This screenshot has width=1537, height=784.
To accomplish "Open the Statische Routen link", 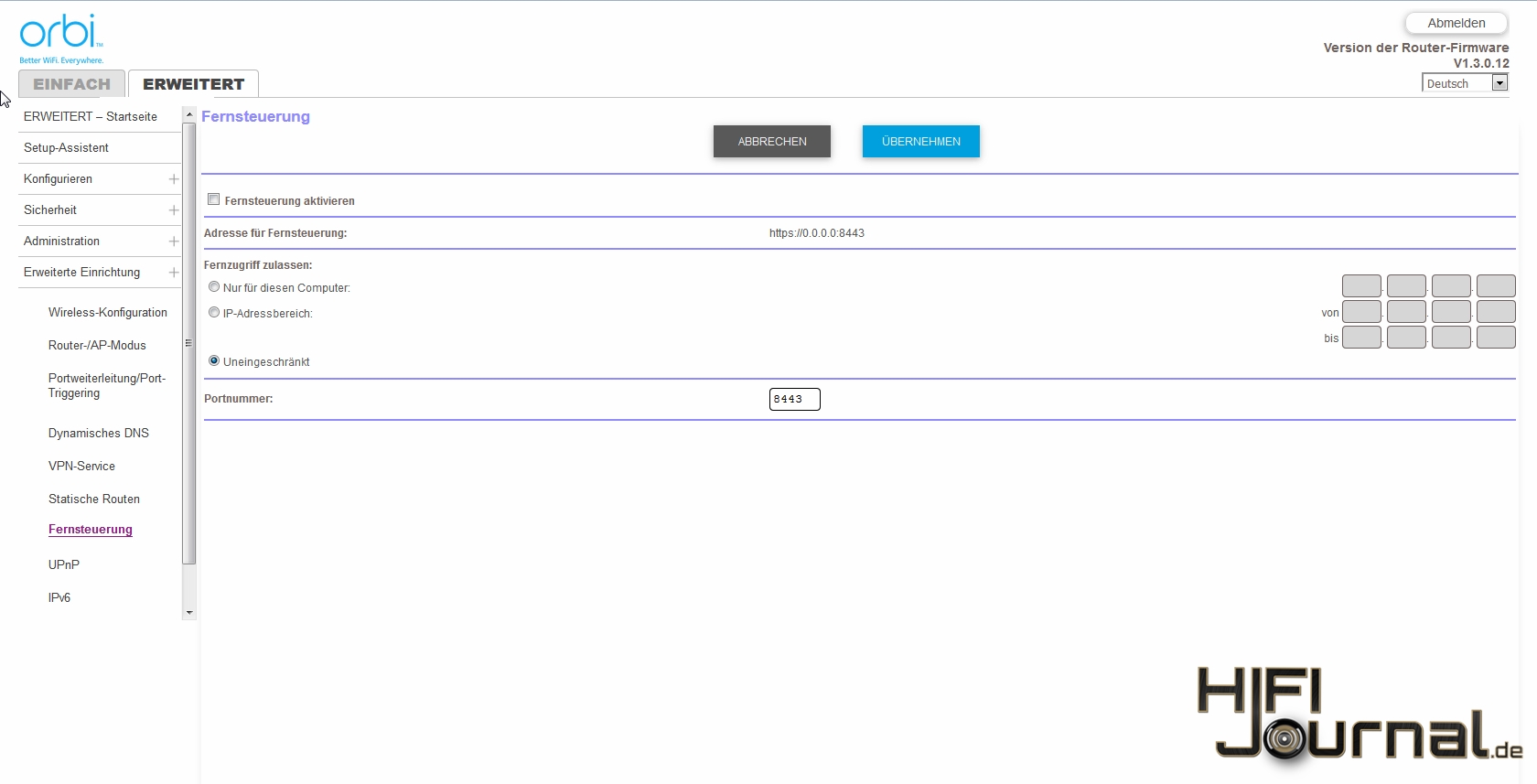I will pos(94,499).
